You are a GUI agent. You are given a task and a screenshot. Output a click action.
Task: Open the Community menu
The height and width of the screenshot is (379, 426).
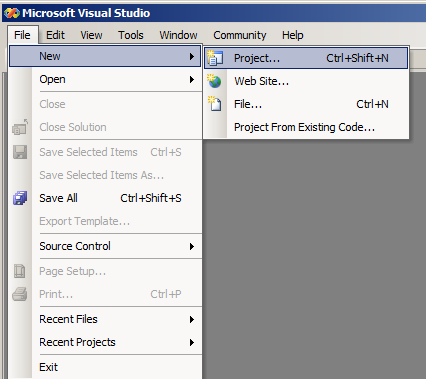(x=240, y=35)
